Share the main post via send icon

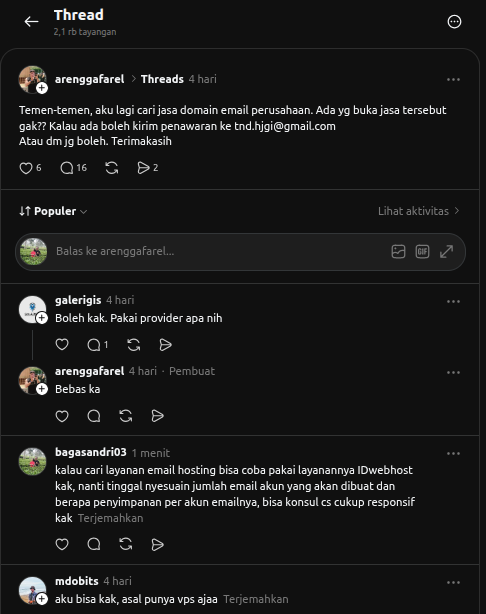(x=143, y=168)
